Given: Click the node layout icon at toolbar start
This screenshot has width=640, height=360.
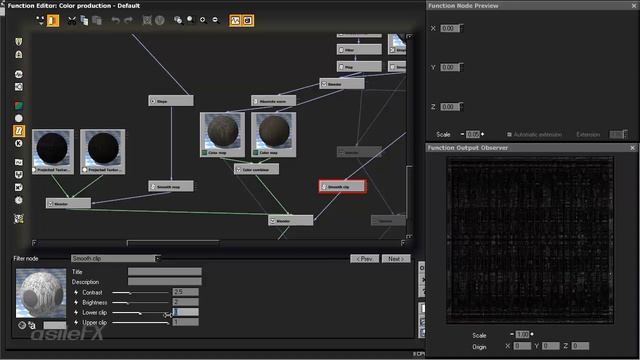Looking at the screenshot, I should pyautogui.click(x=40, y=20).
